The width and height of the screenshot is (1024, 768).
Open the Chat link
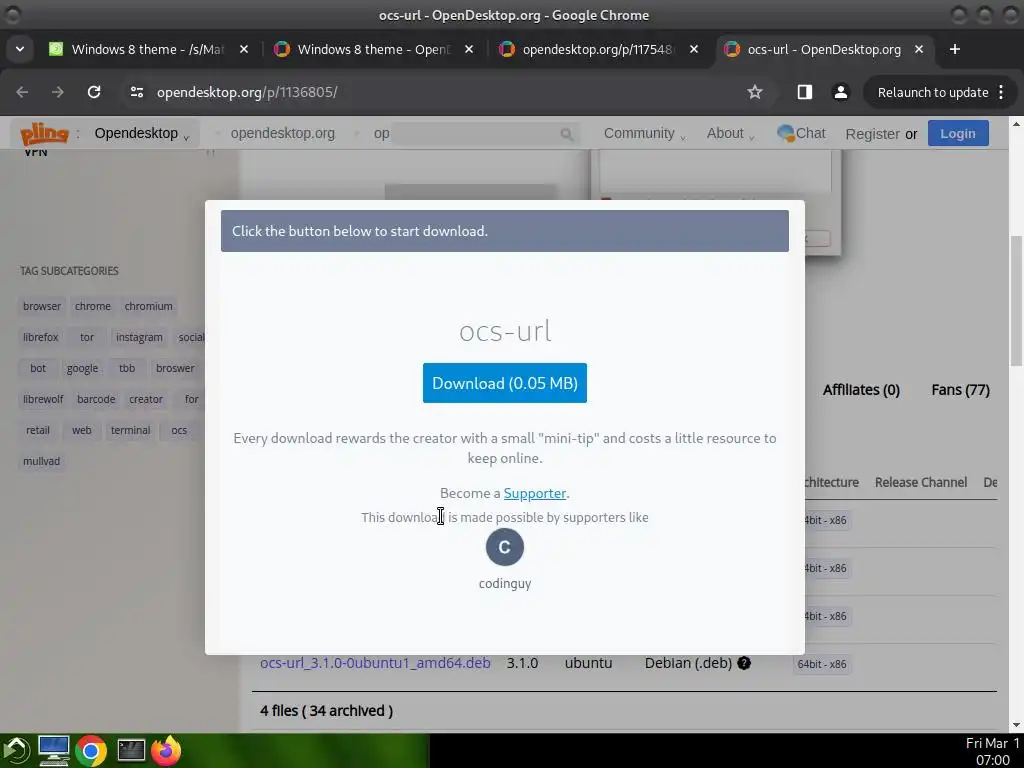[x=801, y=133]
